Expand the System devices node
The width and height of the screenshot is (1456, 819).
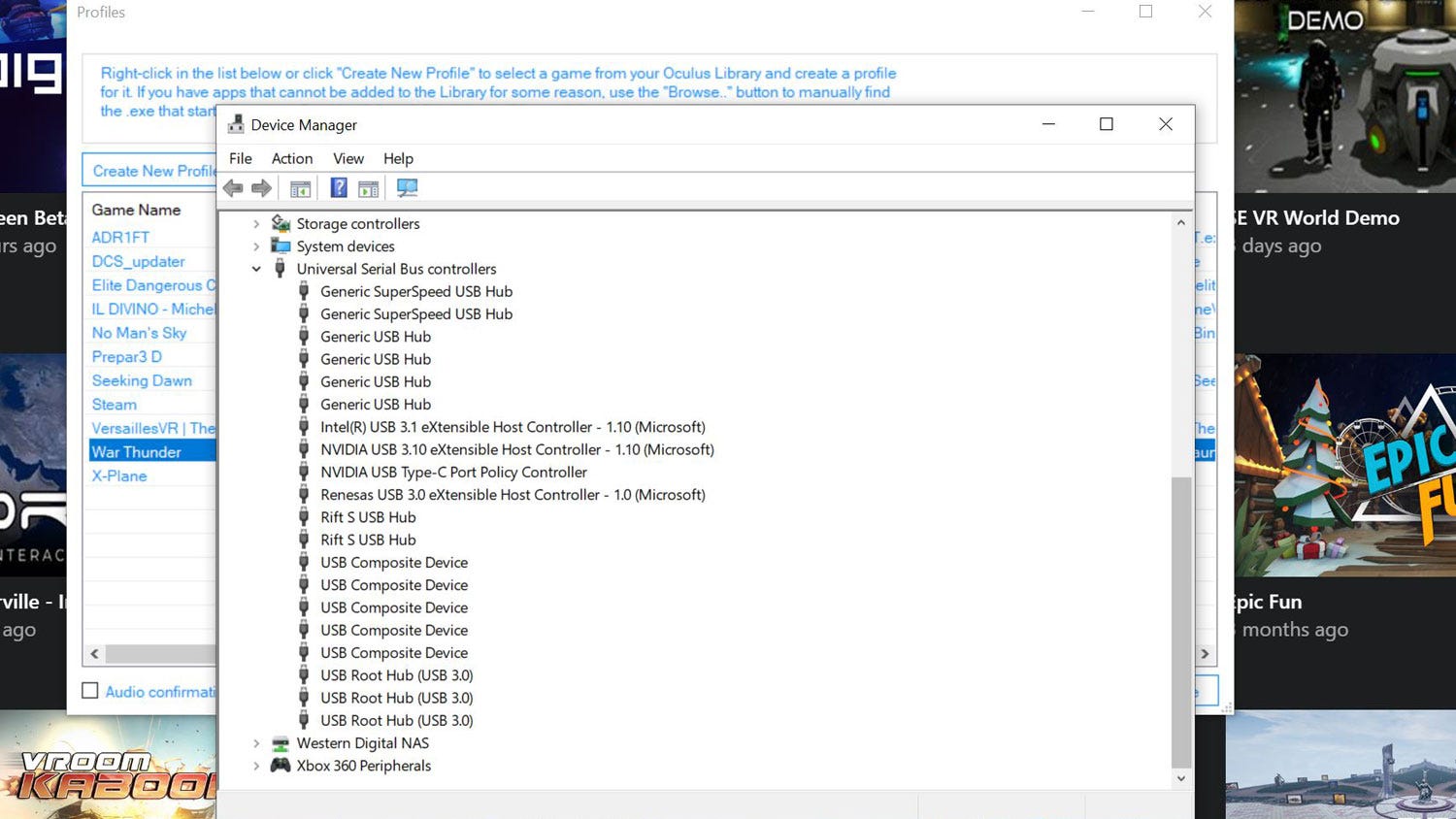[x=256, y=246]
